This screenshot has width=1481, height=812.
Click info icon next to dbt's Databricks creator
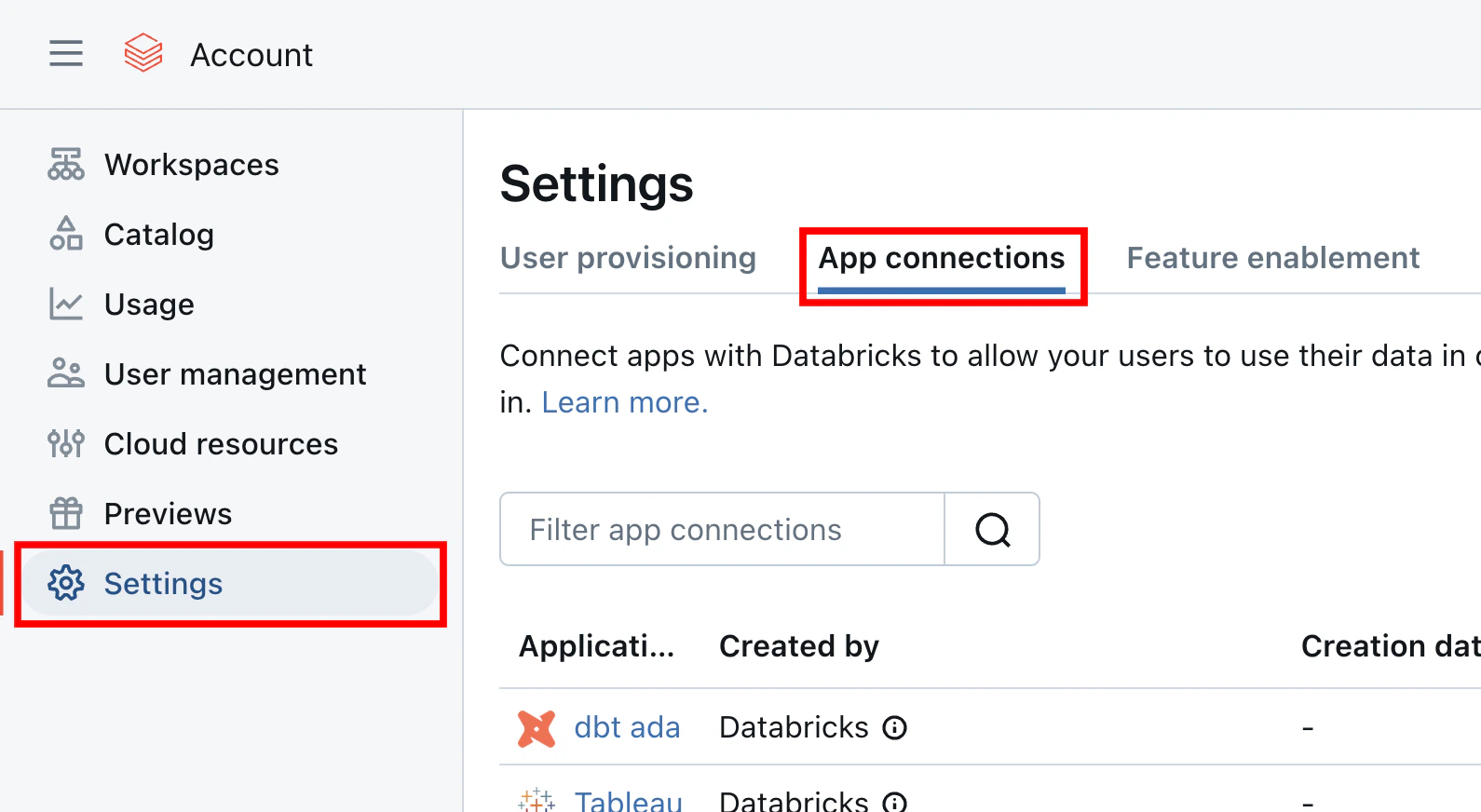pyautogui.click(x=895, y=727)
